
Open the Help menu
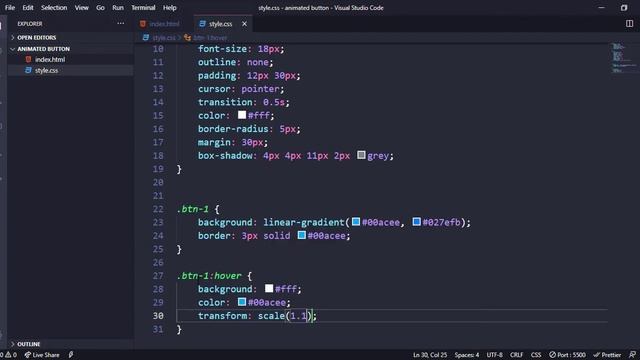click(x=170, y=8)
